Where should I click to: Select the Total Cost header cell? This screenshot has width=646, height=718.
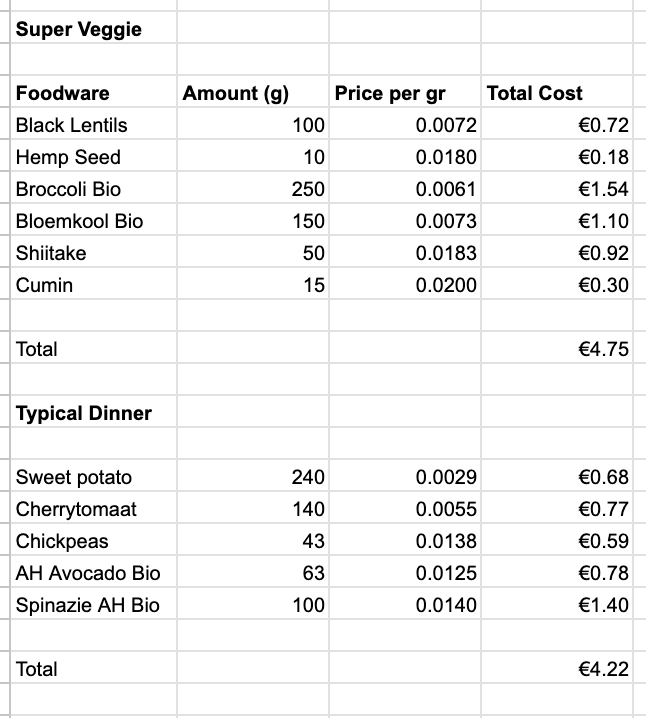click(534, 93)
